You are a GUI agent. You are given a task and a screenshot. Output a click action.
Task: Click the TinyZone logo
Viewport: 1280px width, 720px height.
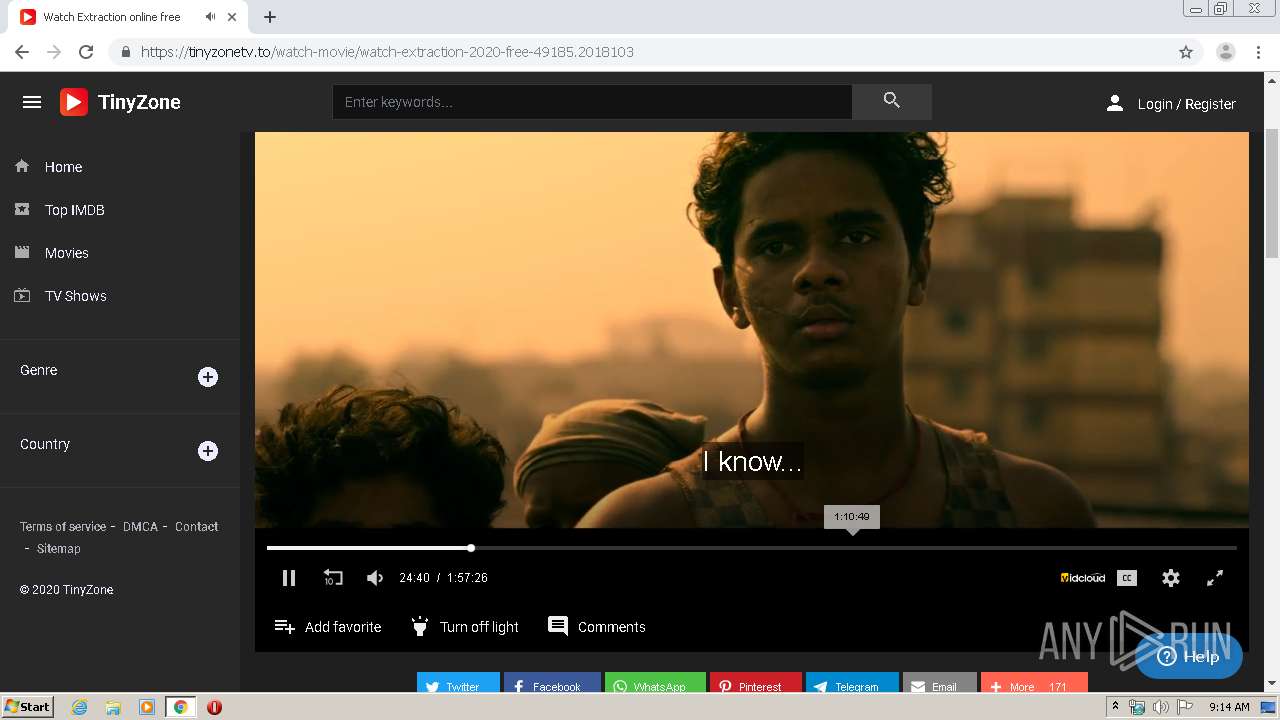point(120,102)
